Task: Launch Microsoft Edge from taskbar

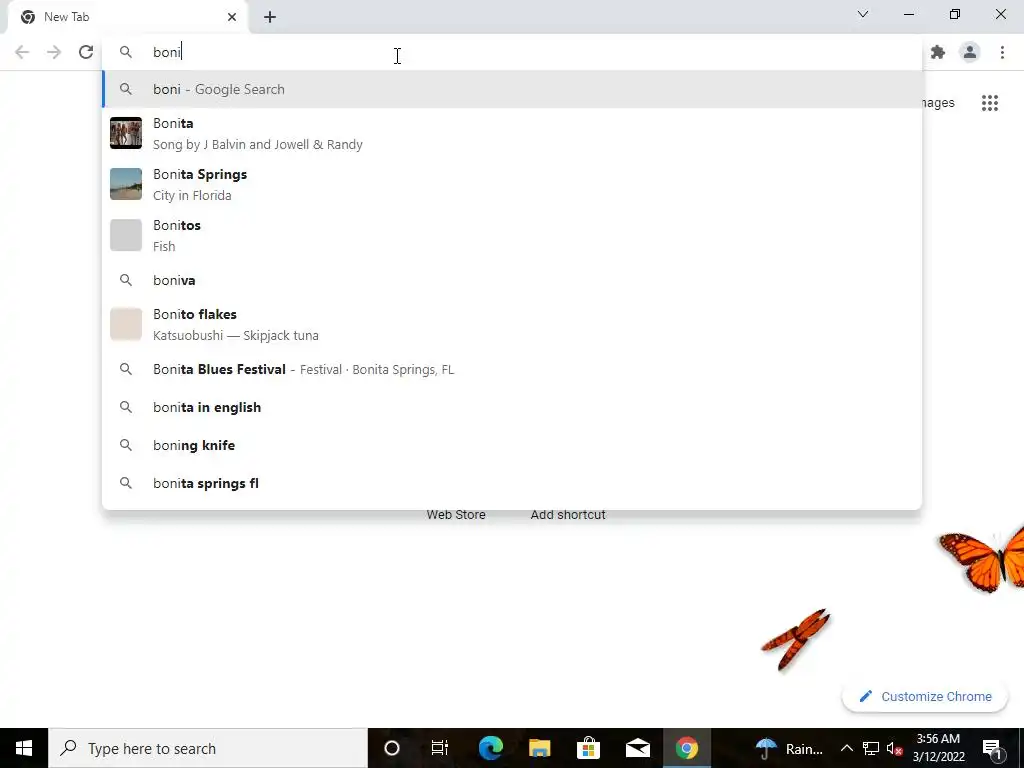Action: pos(490,748)
